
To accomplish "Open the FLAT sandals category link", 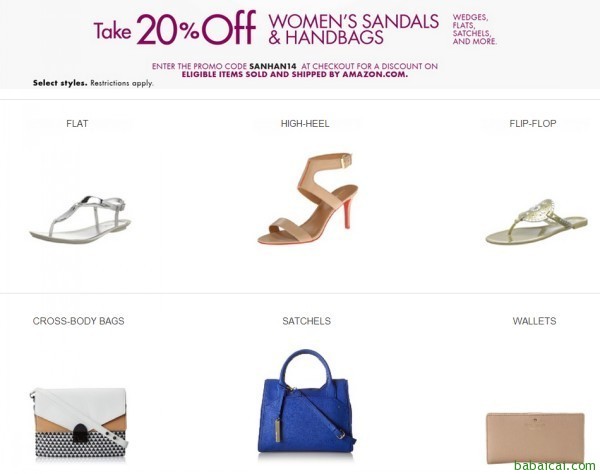I will pyautogui.click(x=78, y=124).
